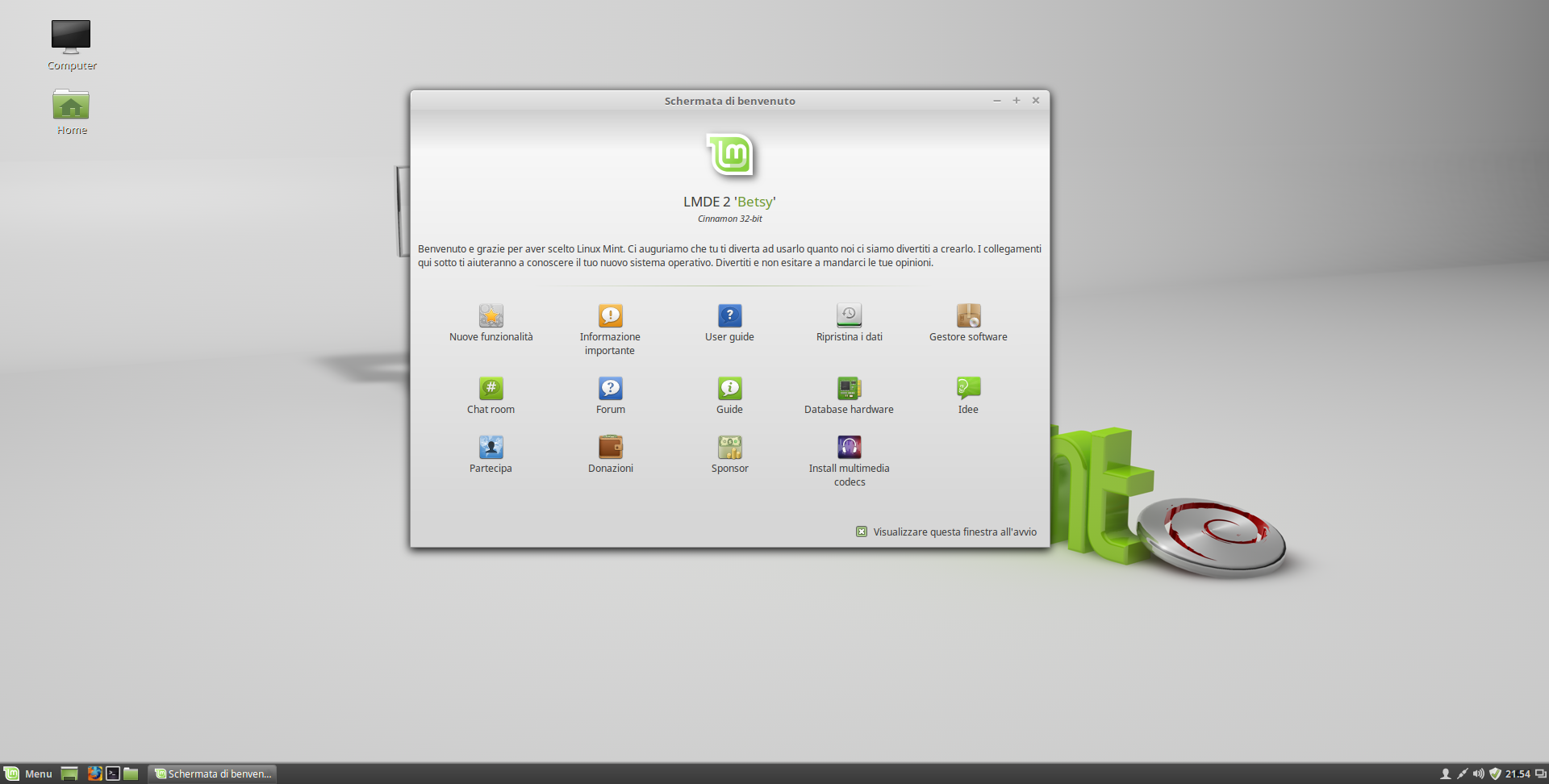Open Gestore software package icon
The width and height of the screenshot is (1549, 784).
[968, 315]
